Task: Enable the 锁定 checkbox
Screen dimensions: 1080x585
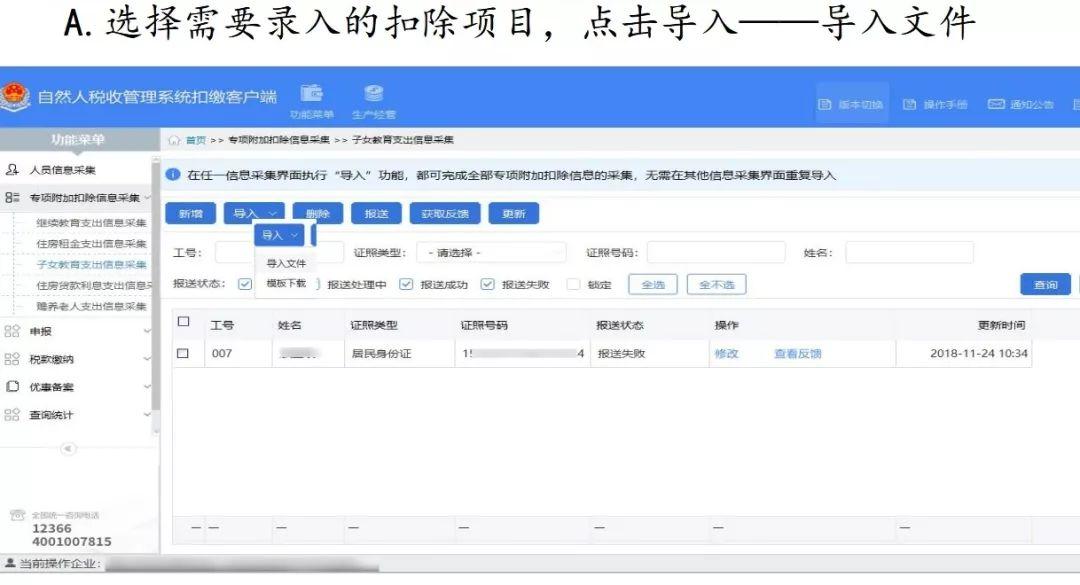Action: (x=572, y=284)
